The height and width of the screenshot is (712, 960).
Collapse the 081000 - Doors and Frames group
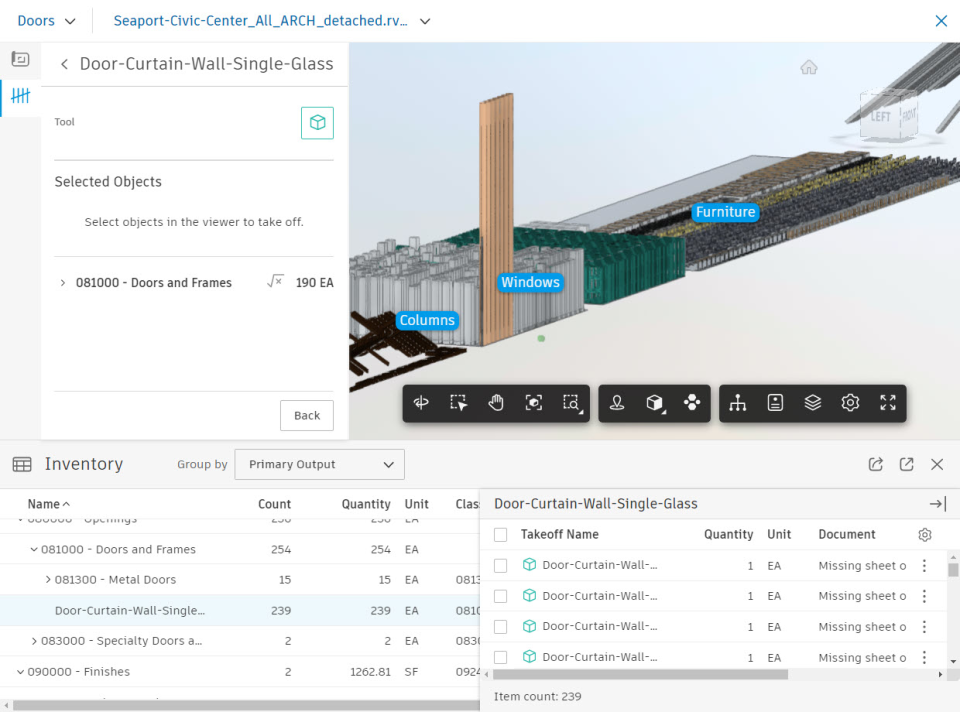[33, 549]
